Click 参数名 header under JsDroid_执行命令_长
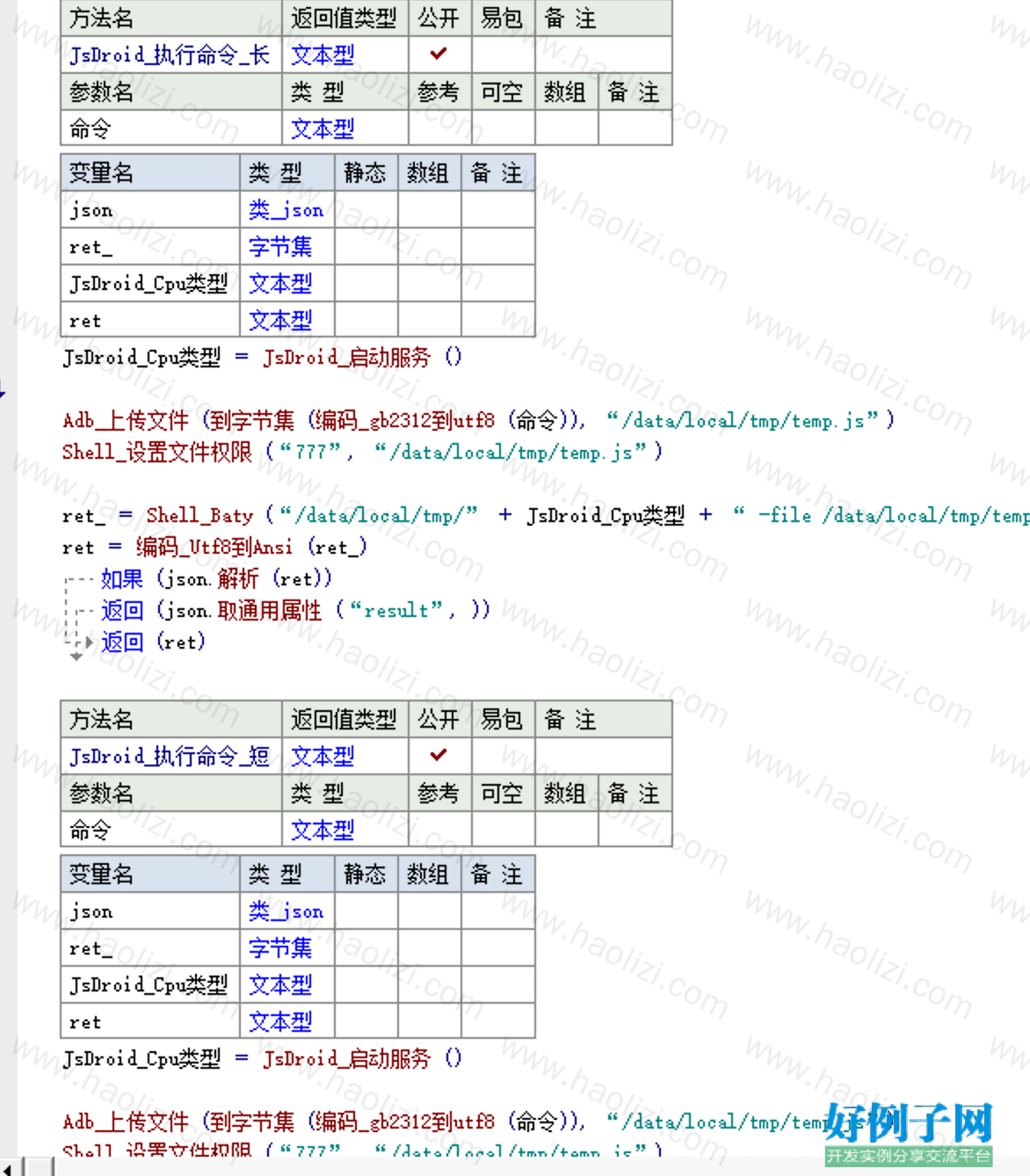This screenshot has width=1030, height=1176. (x=101, y=91)
